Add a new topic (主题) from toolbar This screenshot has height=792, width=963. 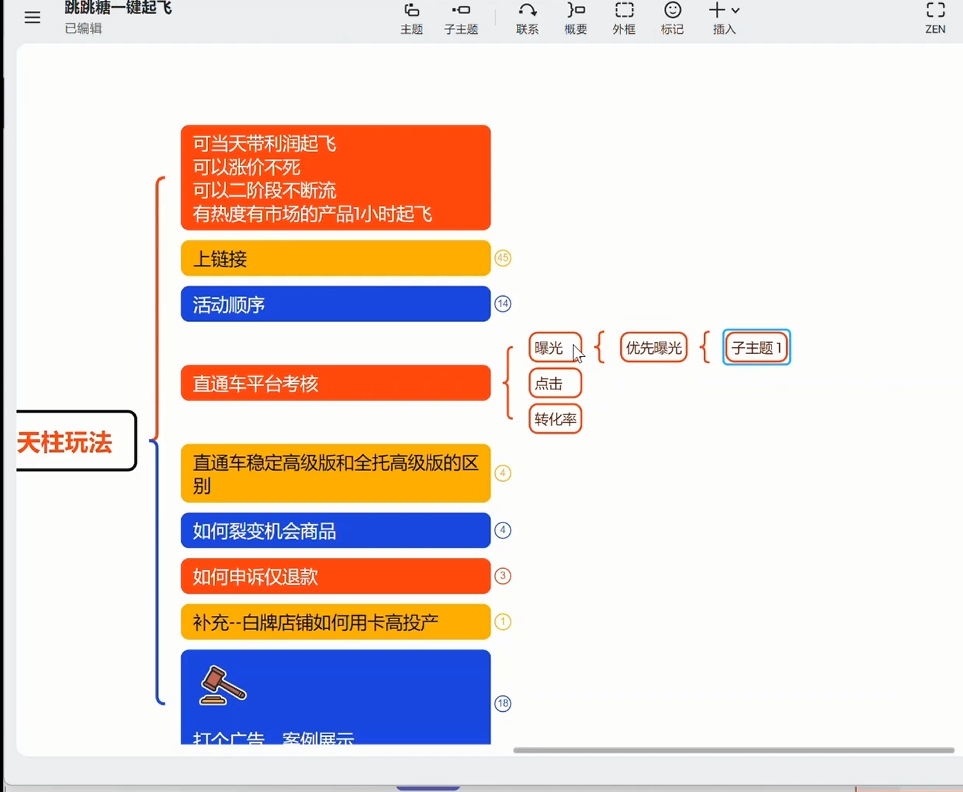pyautogui.click(x=411, y=17)
